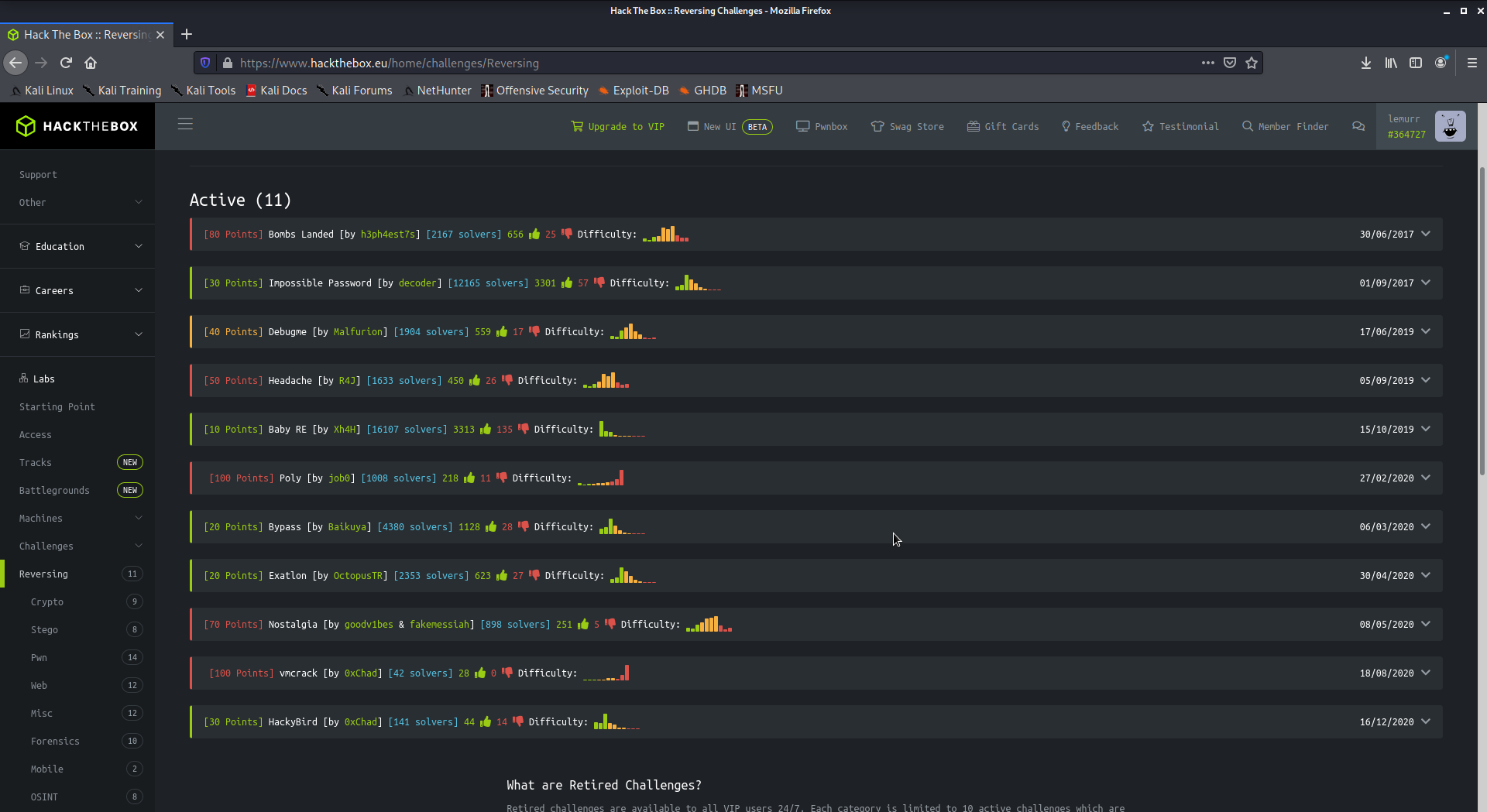Open the Member Finder link
1487x812 pixels.
coord(1285,126)
